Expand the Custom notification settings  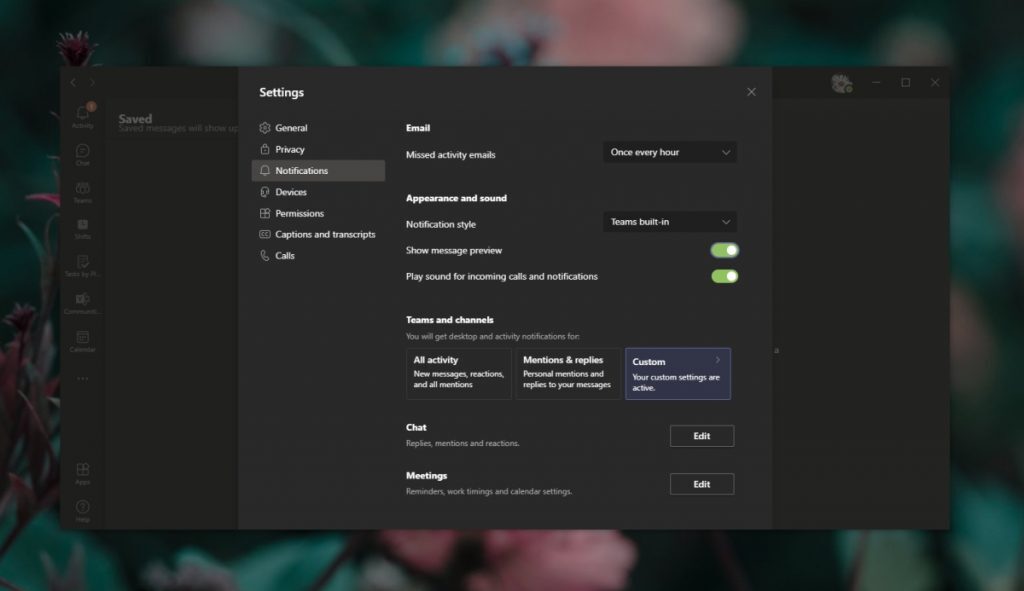[x=677, y=373]
